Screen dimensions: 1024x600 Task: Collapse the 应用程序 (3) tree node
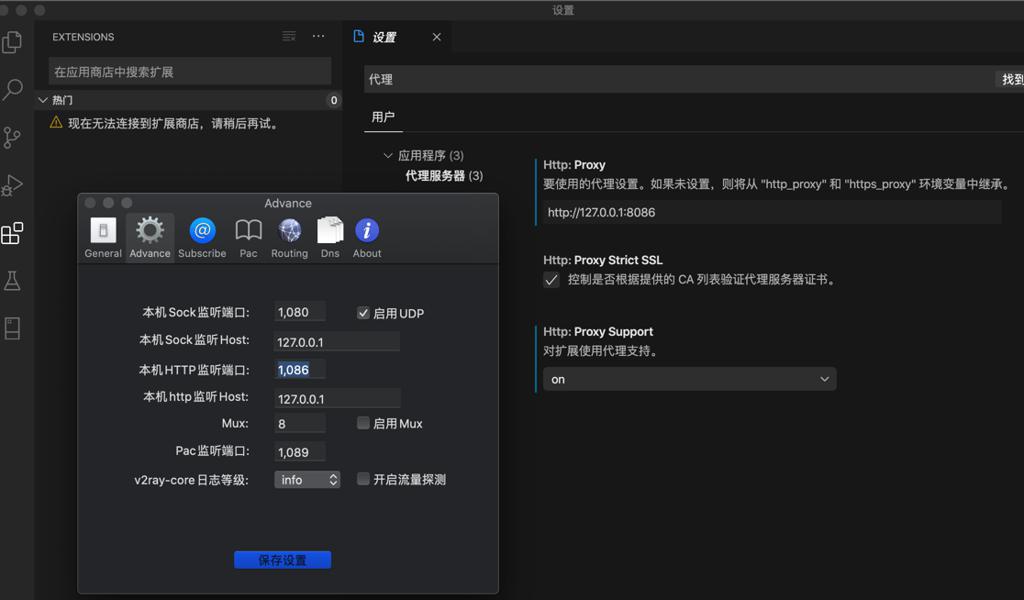click(x=388, y=155)
